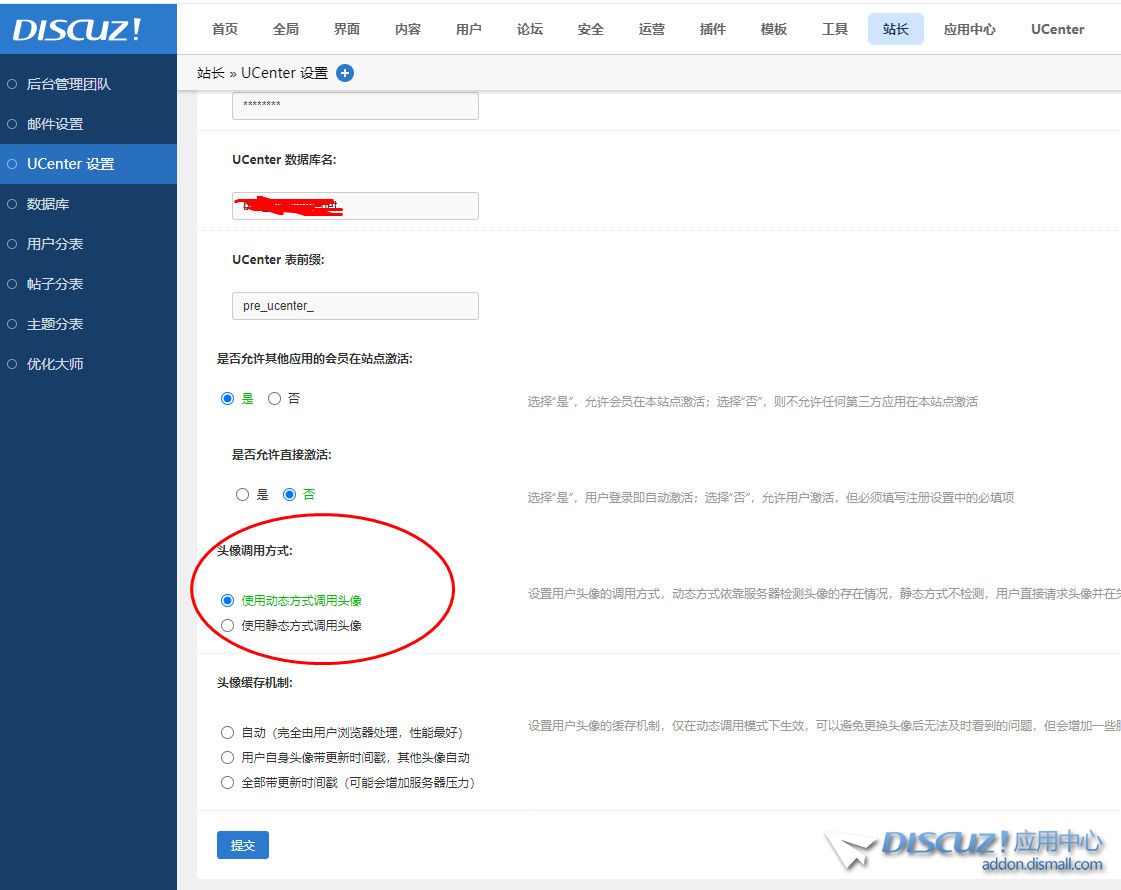
Task: Select the 站长 top menu
Action: point(896,29)
